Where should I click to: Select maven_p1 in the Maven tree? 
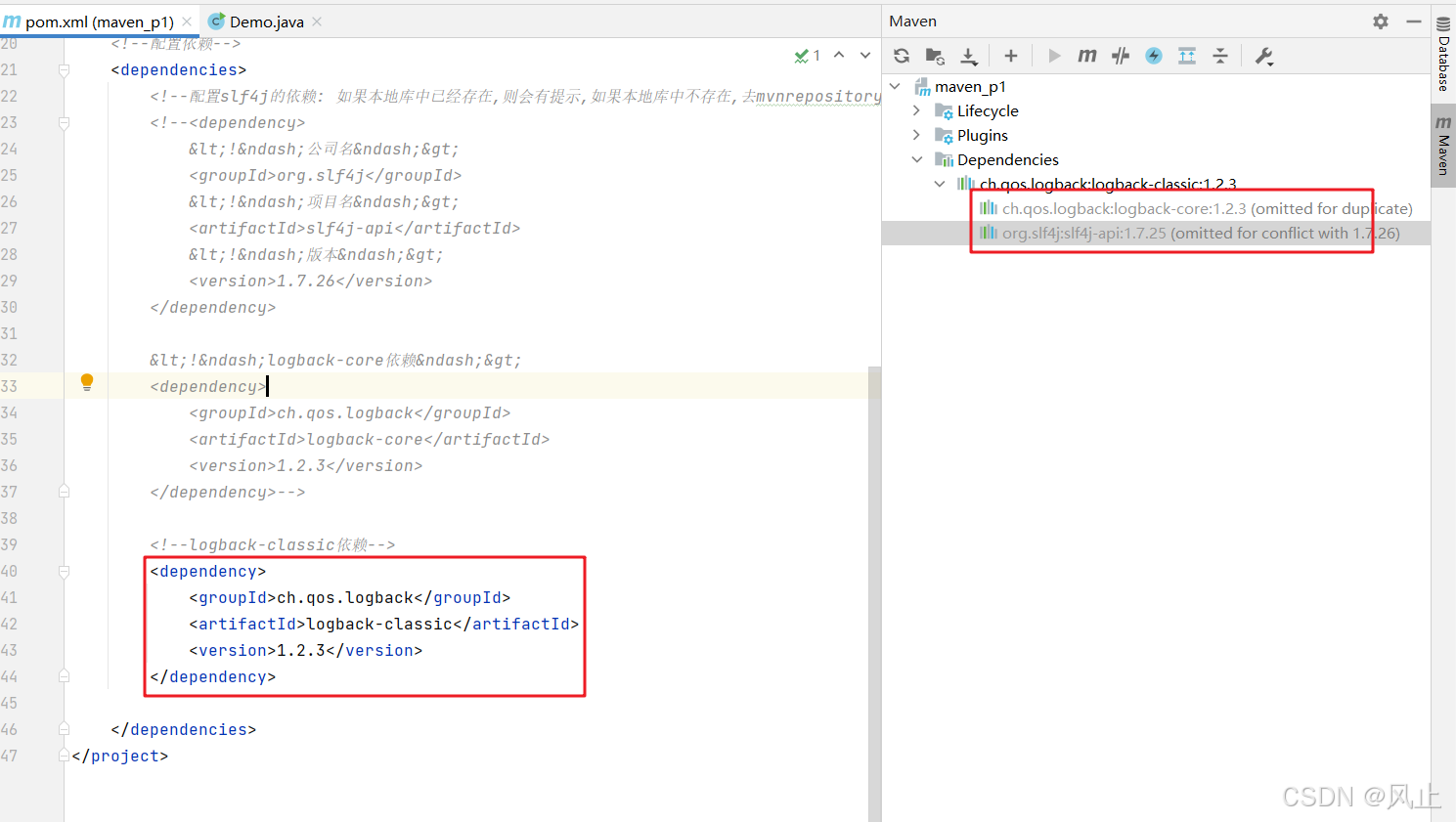click(970, 87)
